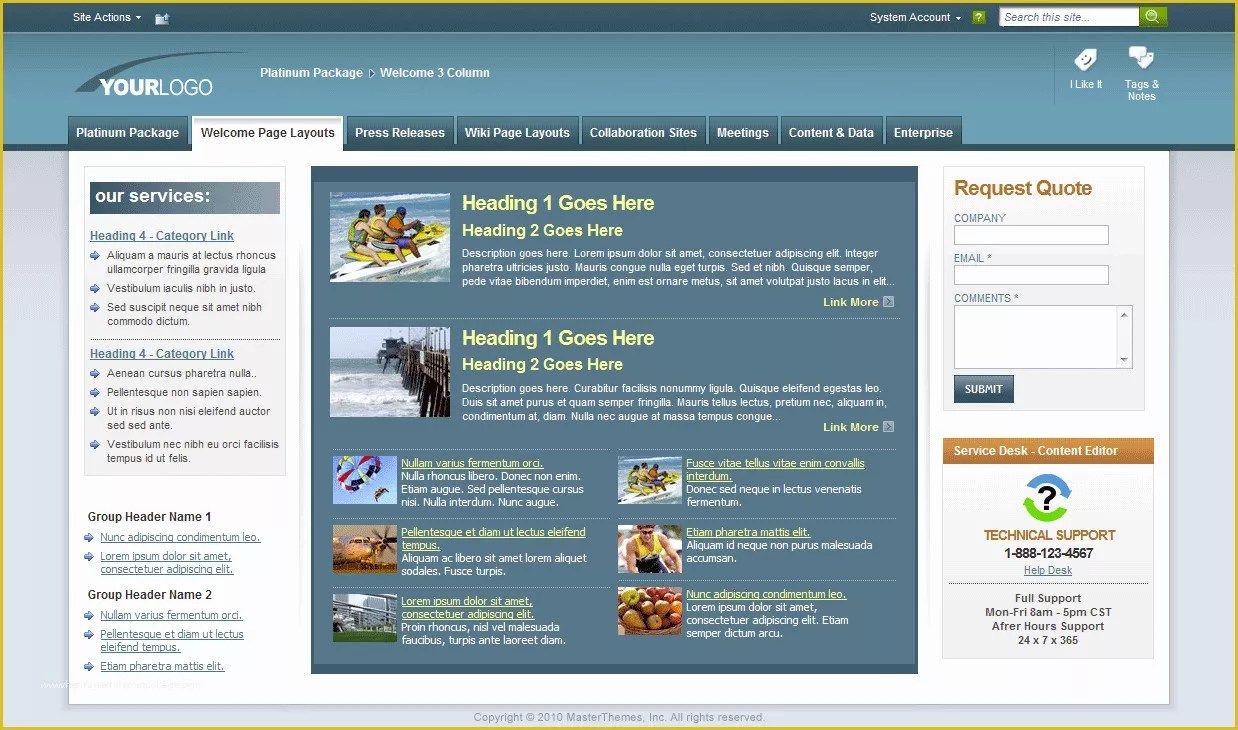The width and height of the screenshot is (1238, 730).
Task: Click the Search this site field
Action: [x=1065, y=16]
